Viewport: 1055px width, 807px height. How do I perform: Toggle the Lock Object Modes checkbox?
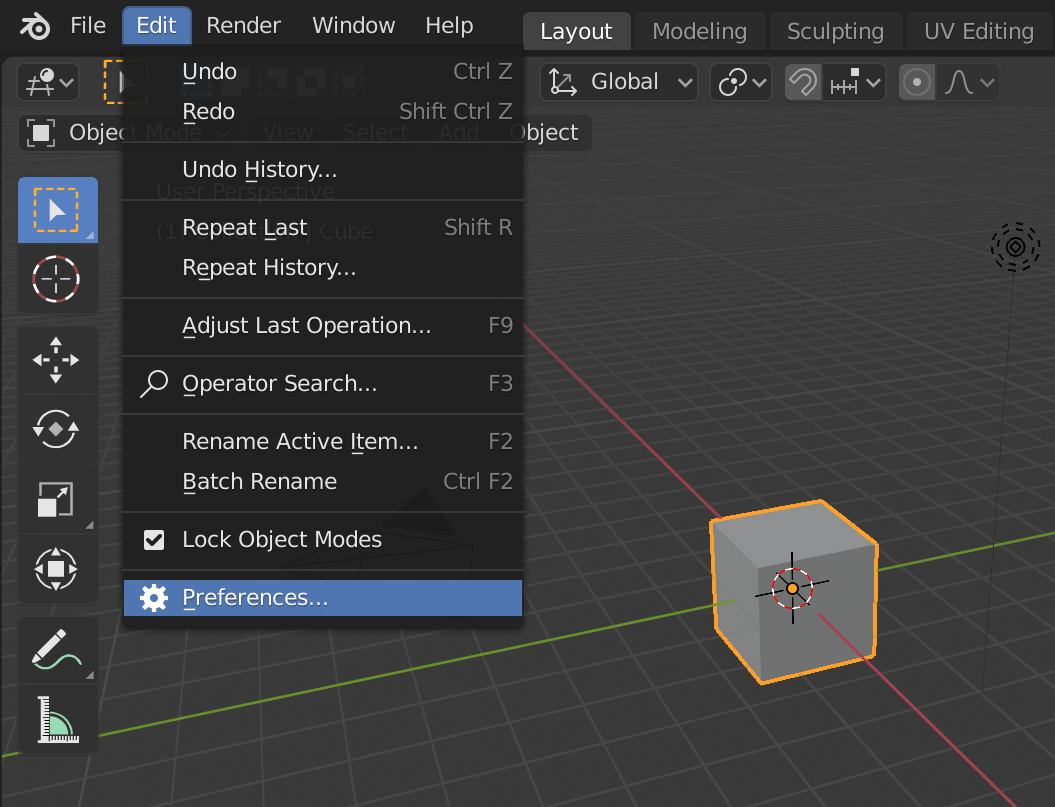[x=153, y=539]
